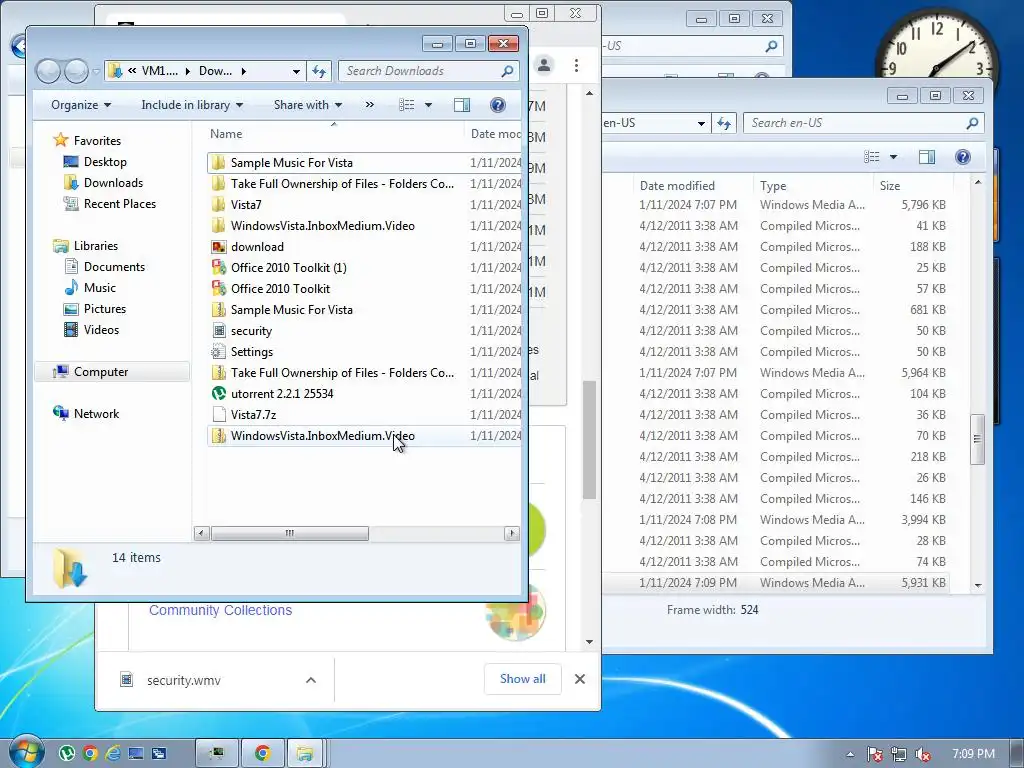Open the Organize dropdown menu
Image resolution: width=1024 pixels, height=768 pixels.
[x=81, y=105]
